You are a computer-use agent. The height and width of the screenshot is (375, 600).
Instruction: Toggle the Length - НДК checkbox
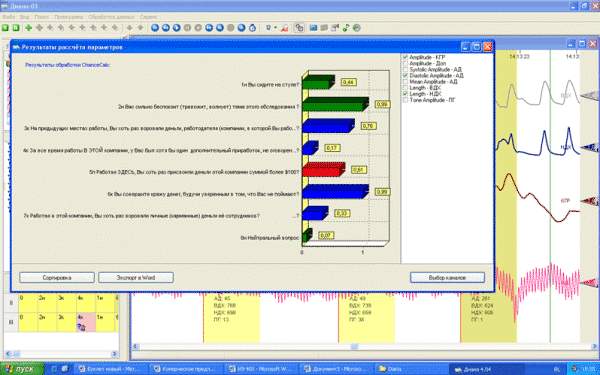(x=405, y=94)
